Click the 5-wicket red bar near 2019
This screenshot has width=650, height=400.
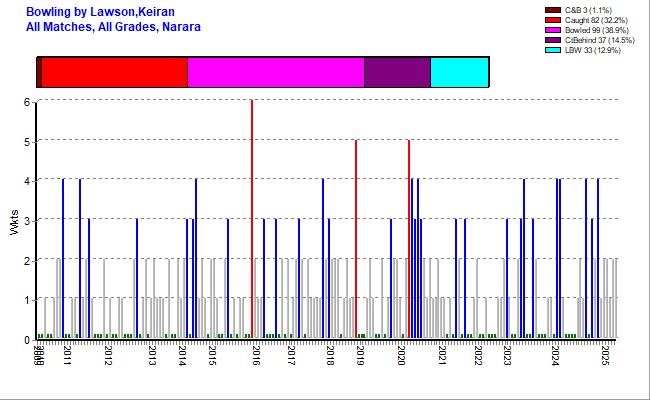pyautogui.click(x=356, y=239)
